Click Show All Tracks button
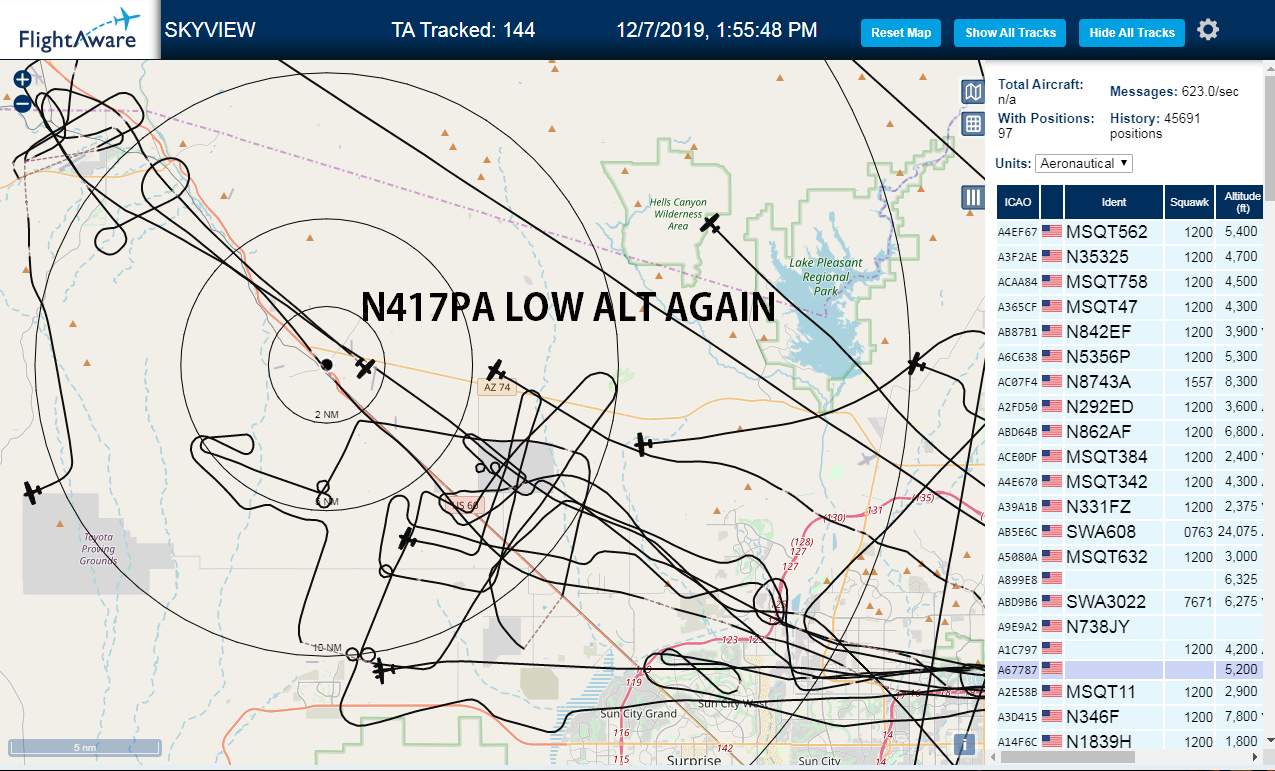Image resolution: width=1275 pixels, height=771 pixels. tap(1010, 33)
